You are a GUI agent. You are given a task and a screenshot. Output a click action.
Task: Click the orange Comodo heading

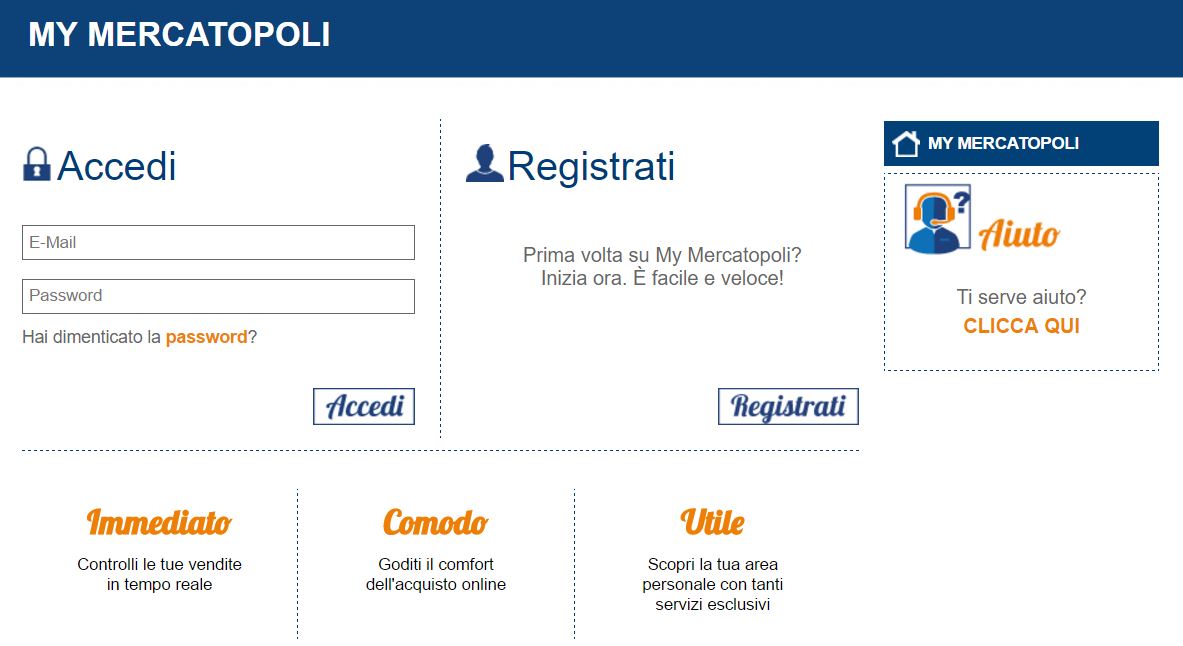[x=435, y=522]
